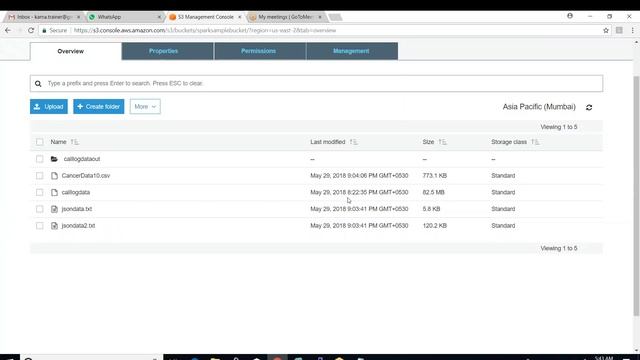This screenshot has width=640, height=360.
Task: Open the More dropdown menu
Action: point(145,107)
